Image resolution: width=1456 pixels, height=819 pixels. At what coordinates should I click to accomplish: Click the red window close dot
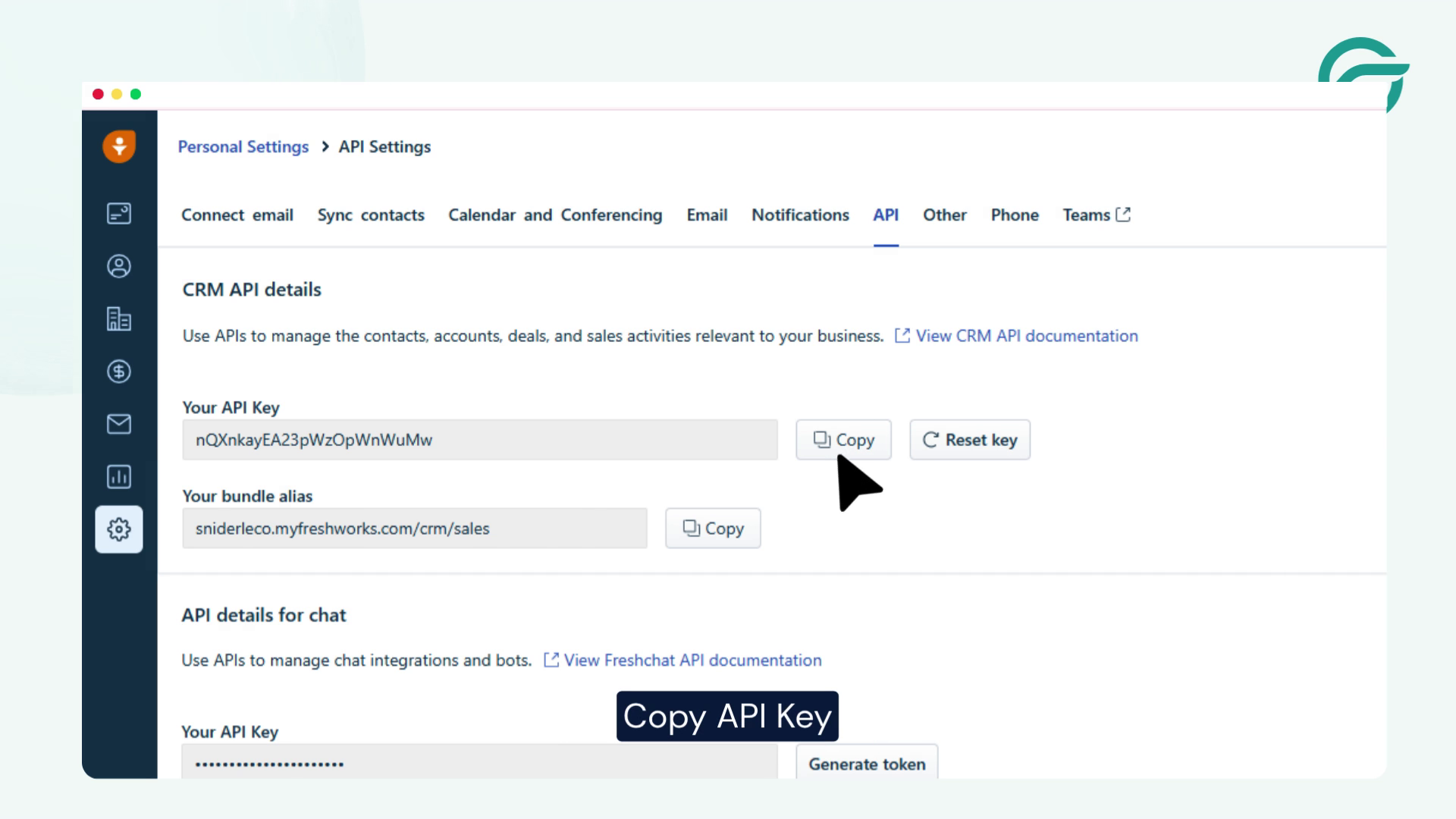click(x=98, y=94)
